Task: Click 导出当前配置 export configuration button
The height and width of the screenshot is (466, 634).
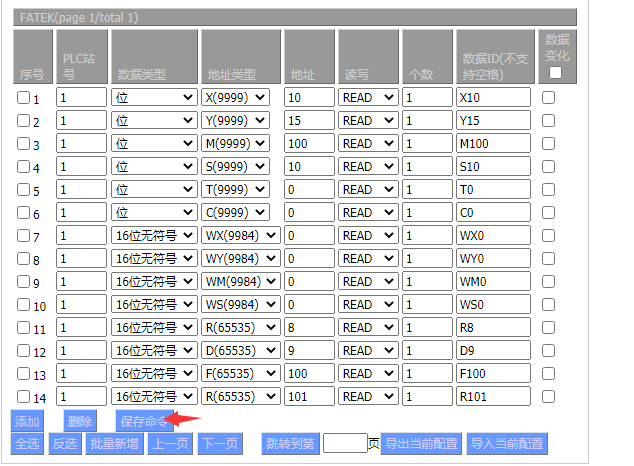Action: [421, 444]
